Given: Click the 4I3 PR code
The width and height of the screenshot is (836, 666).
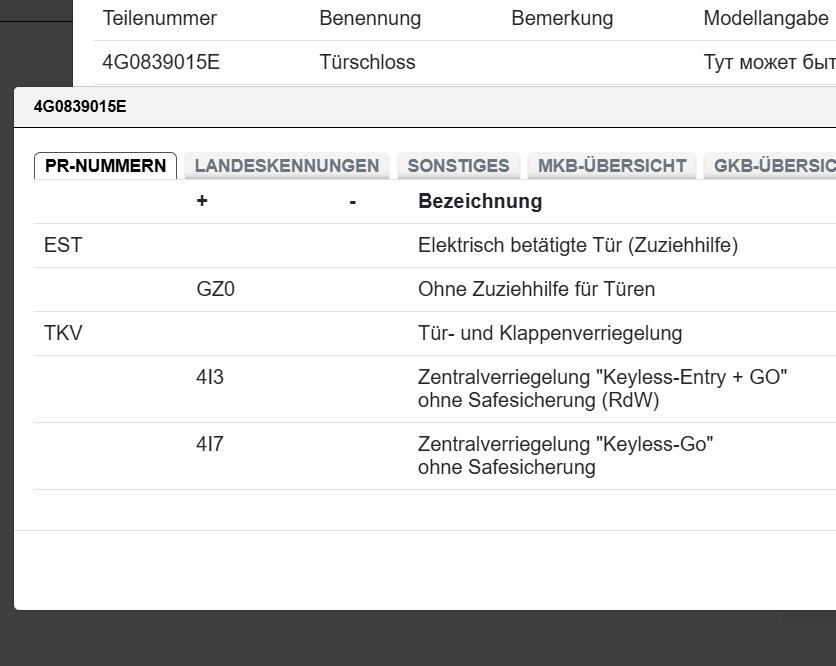Looking at the screenshot, I should (x=210, y=377).
